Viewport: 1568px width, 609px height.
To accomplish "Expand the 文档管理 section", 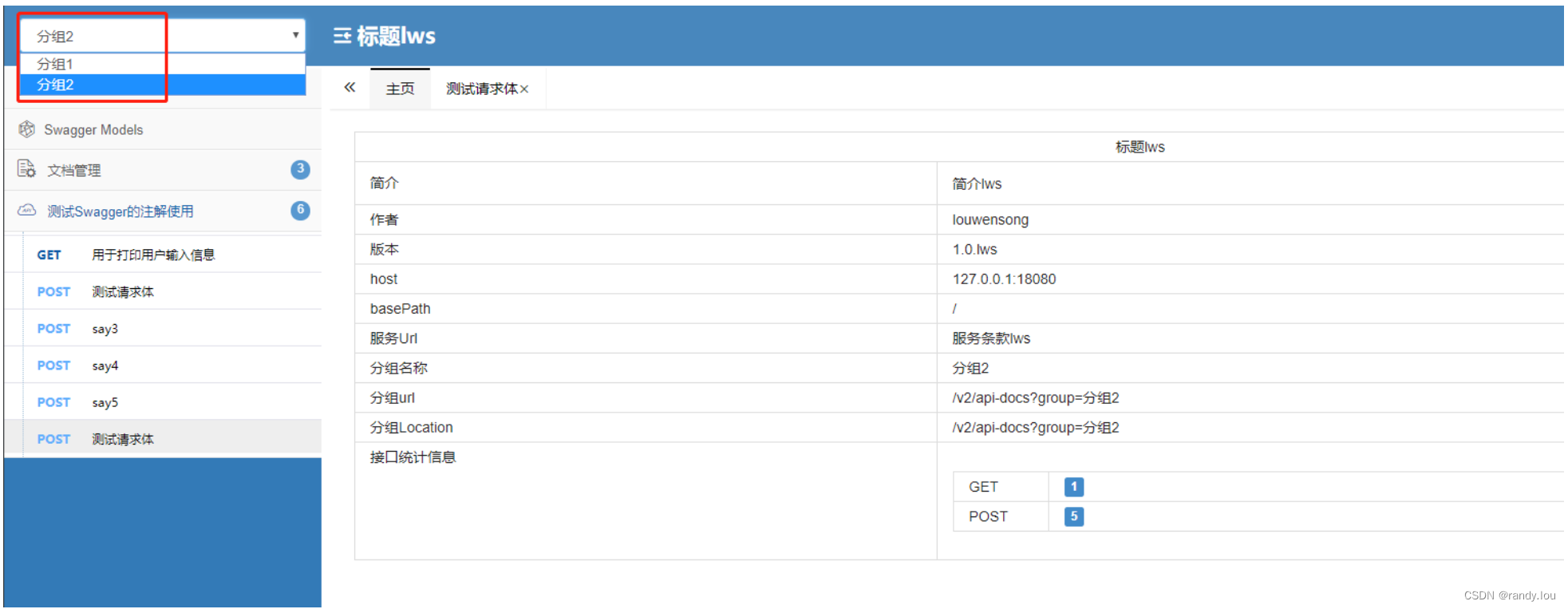I will click(x=163, y=170).
